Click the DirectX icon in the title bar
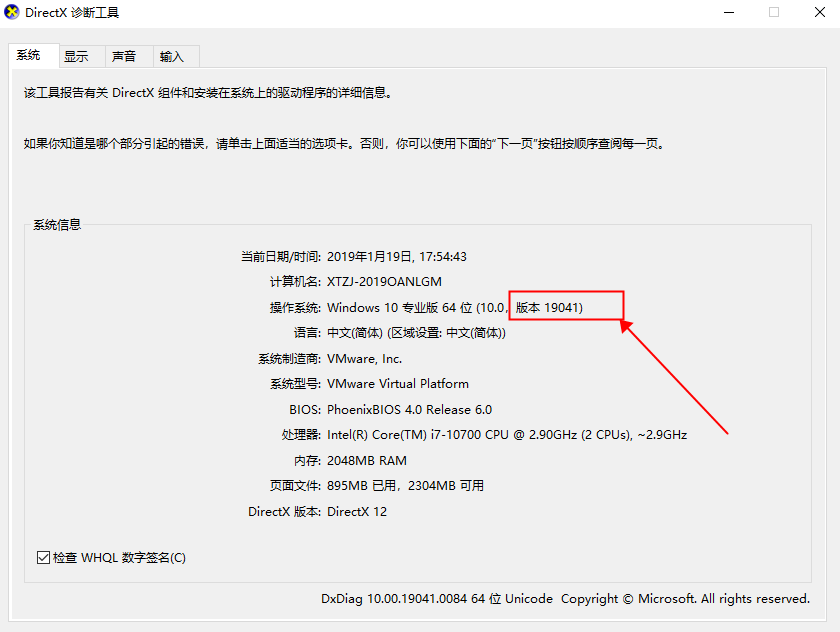Viewport: 840px width, 632px height. [14, 13]
